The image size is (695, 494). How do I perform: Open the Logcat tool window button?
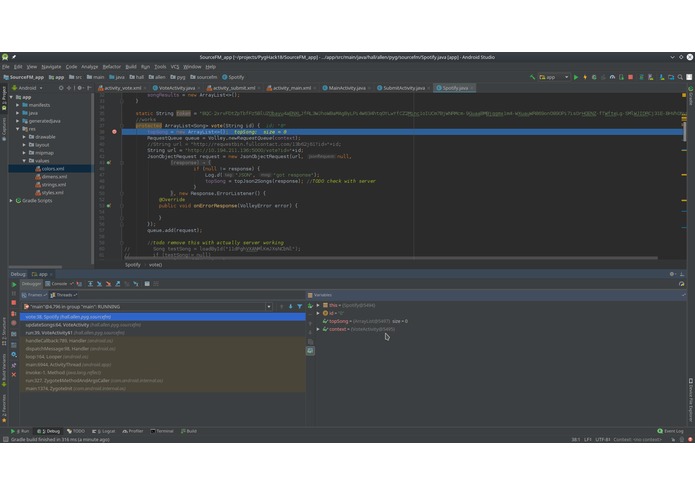click(104, 431)
